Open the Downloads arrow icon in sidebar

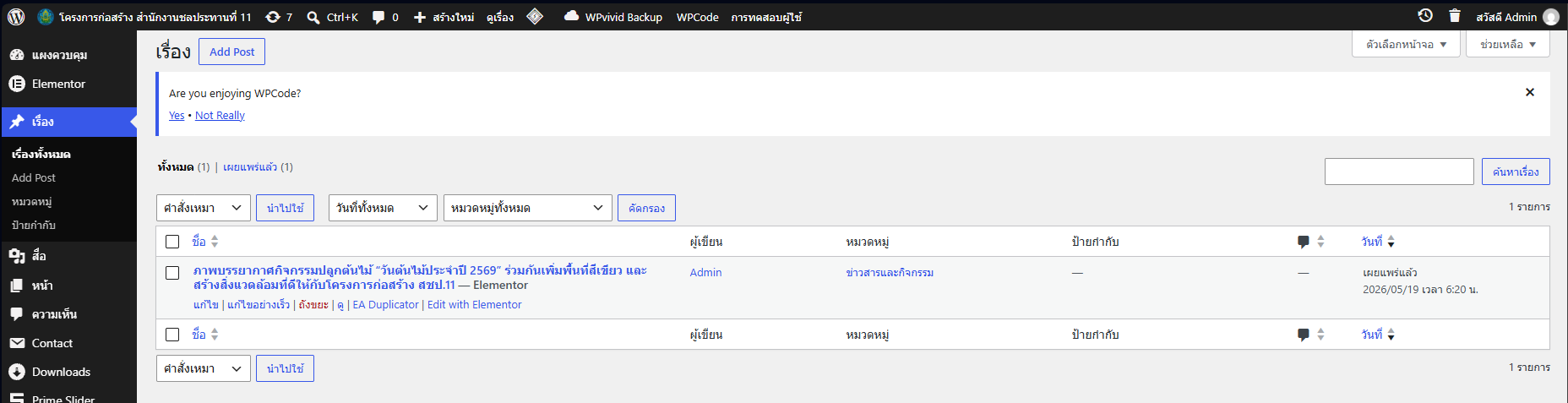pos(17,372)
